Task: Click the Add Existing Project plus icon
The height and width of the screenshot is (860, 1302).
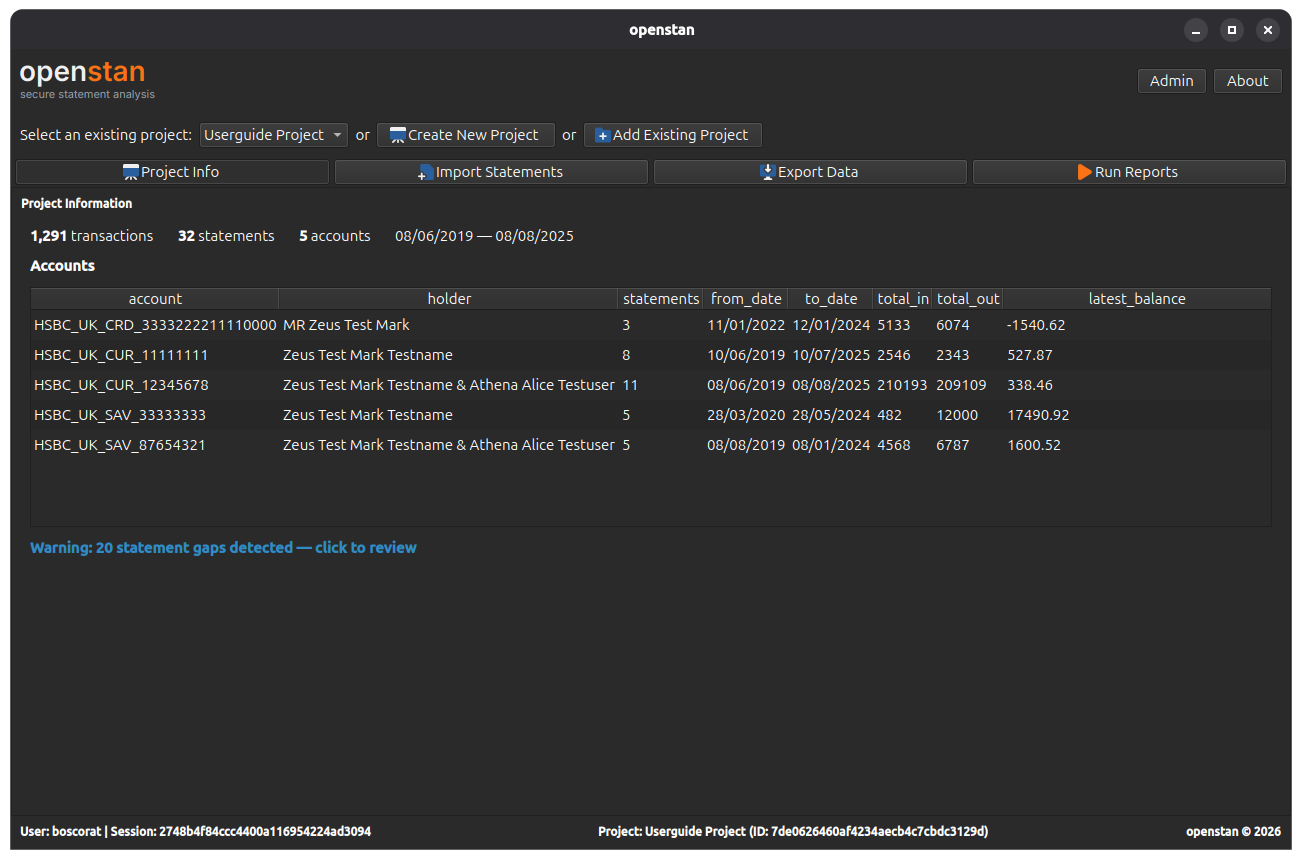Action: coord(602,135)
